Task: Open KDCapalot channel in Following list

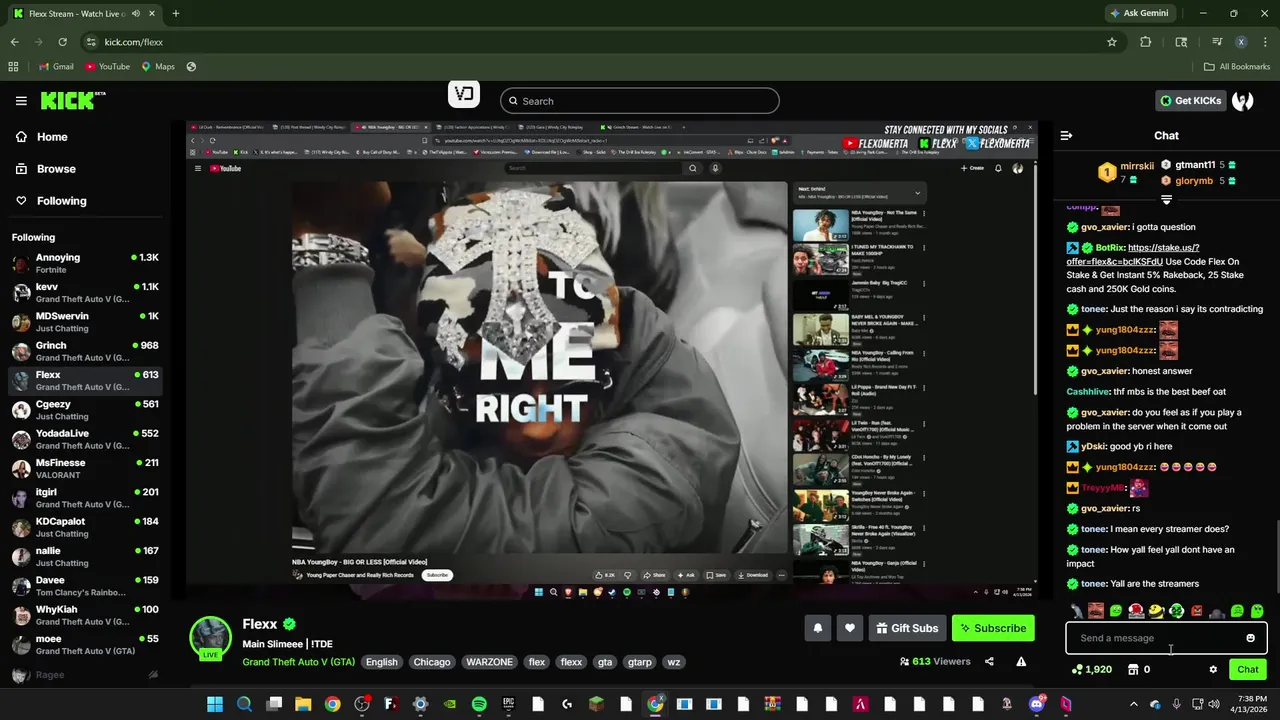Action: (85, 527)
